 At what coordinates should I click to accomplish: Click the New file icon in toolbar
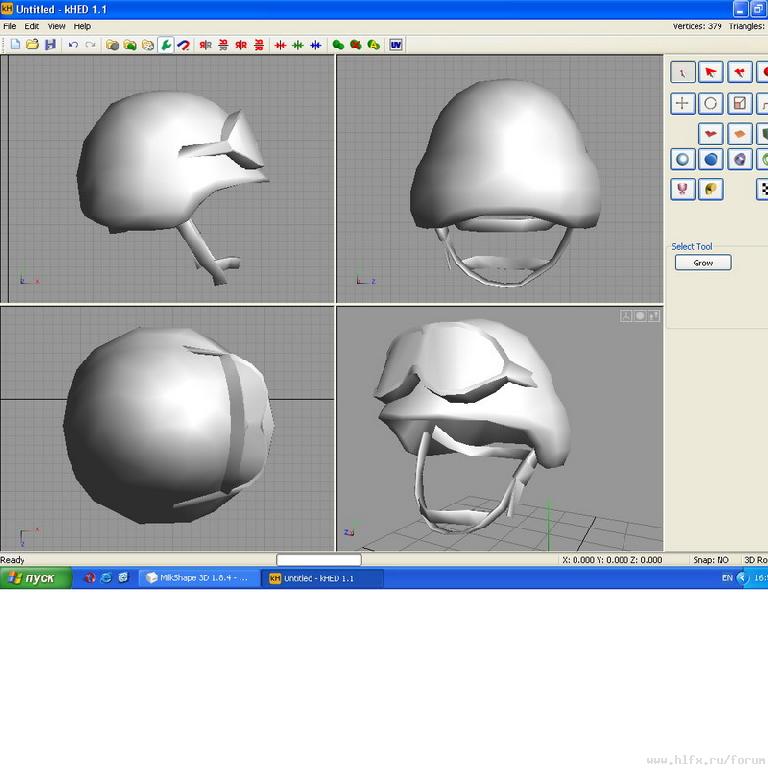[x=15, y=45]
